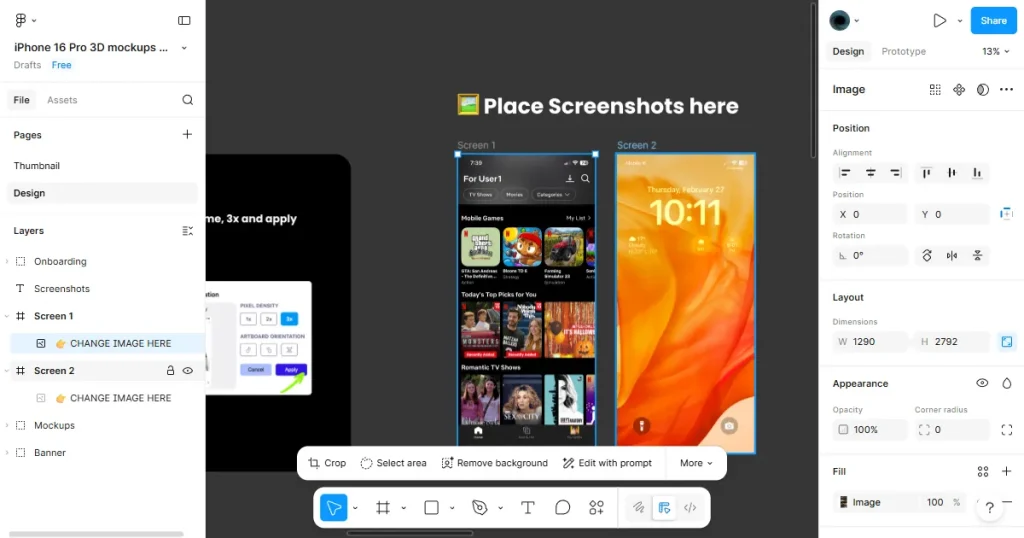Select the Text tool
Viewport: 1024px width, 538px height.
tap(528, 507)
